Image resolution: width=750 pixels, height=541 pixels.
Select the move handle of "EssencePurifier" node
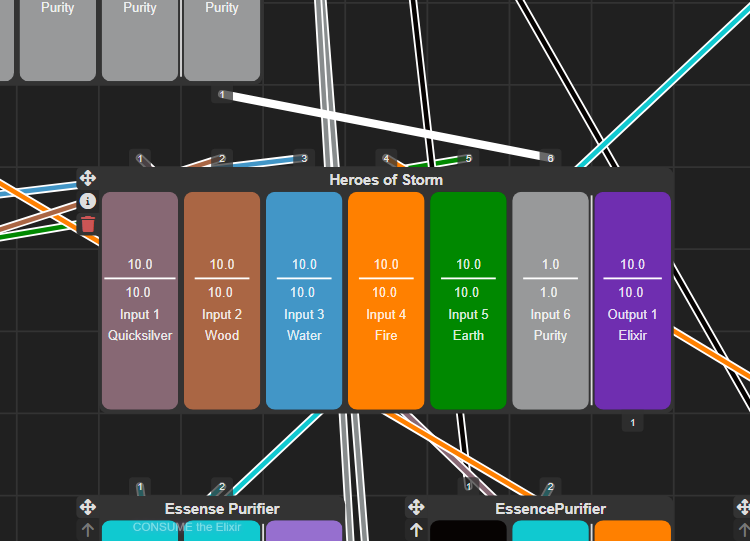[416, 508]
